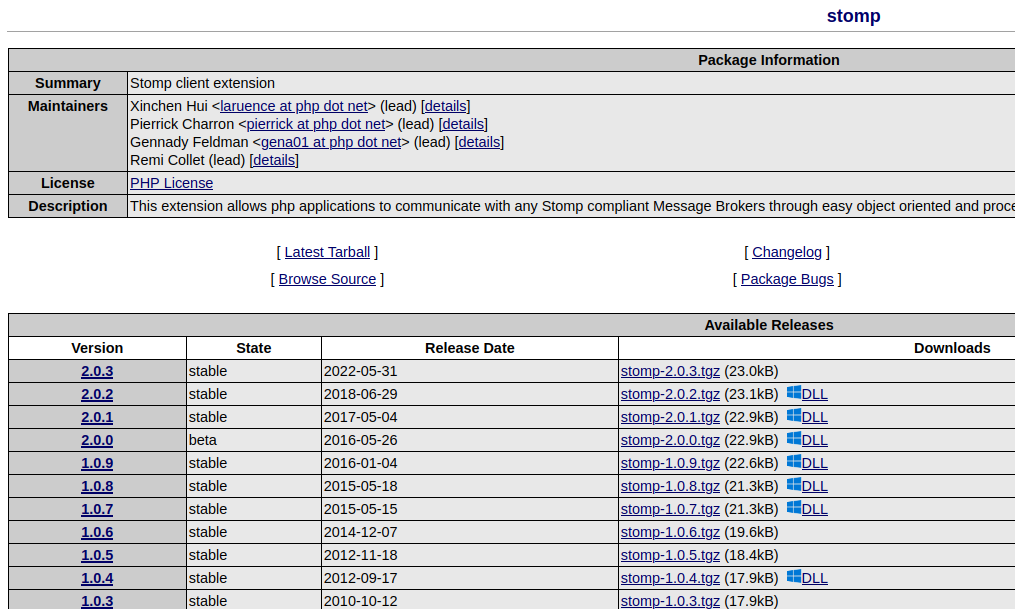Open version 2.0.2 release page

(97, 394)
